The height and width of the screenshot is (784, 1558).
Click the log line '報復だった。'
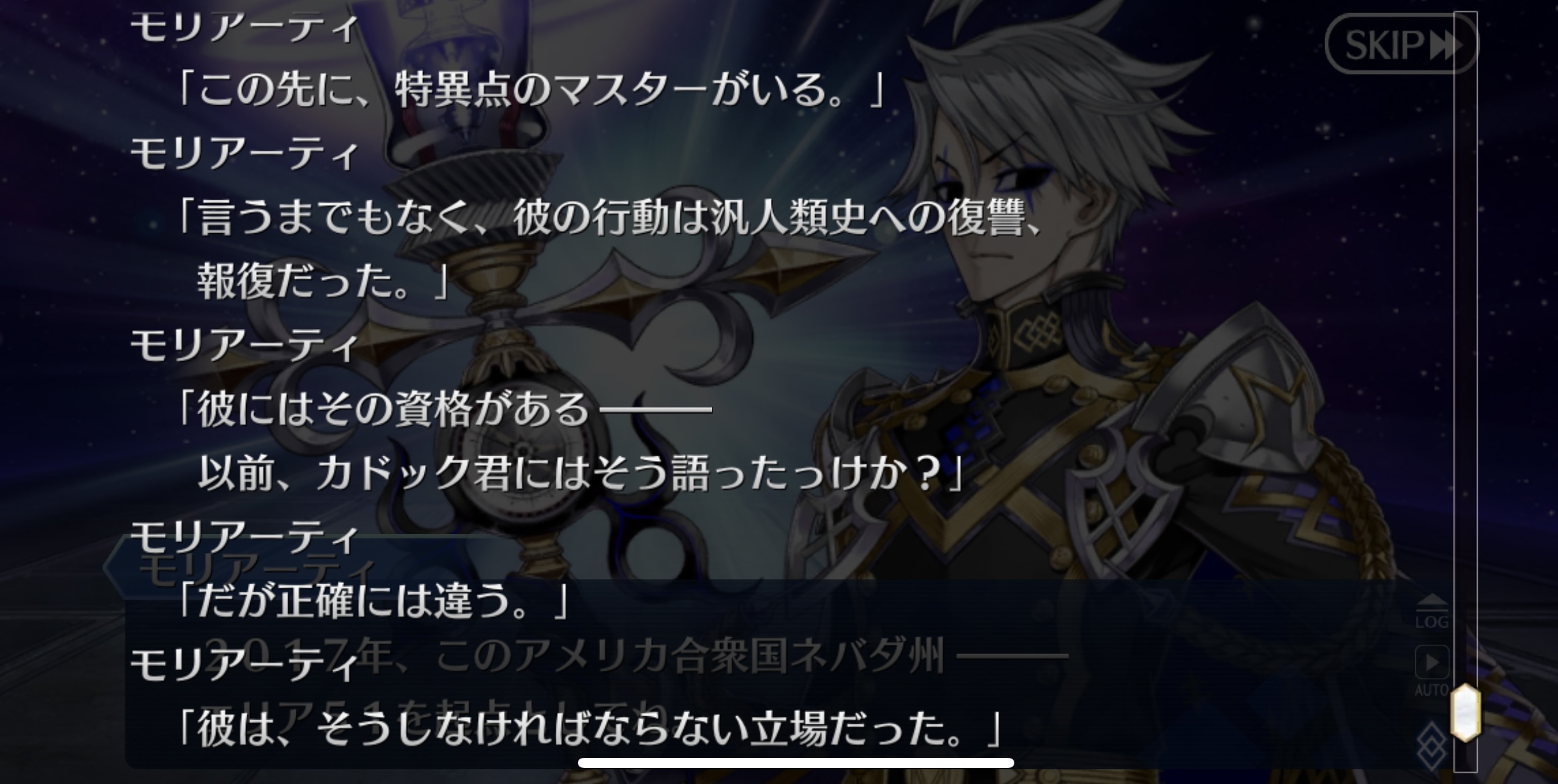(x=322, y=280)
